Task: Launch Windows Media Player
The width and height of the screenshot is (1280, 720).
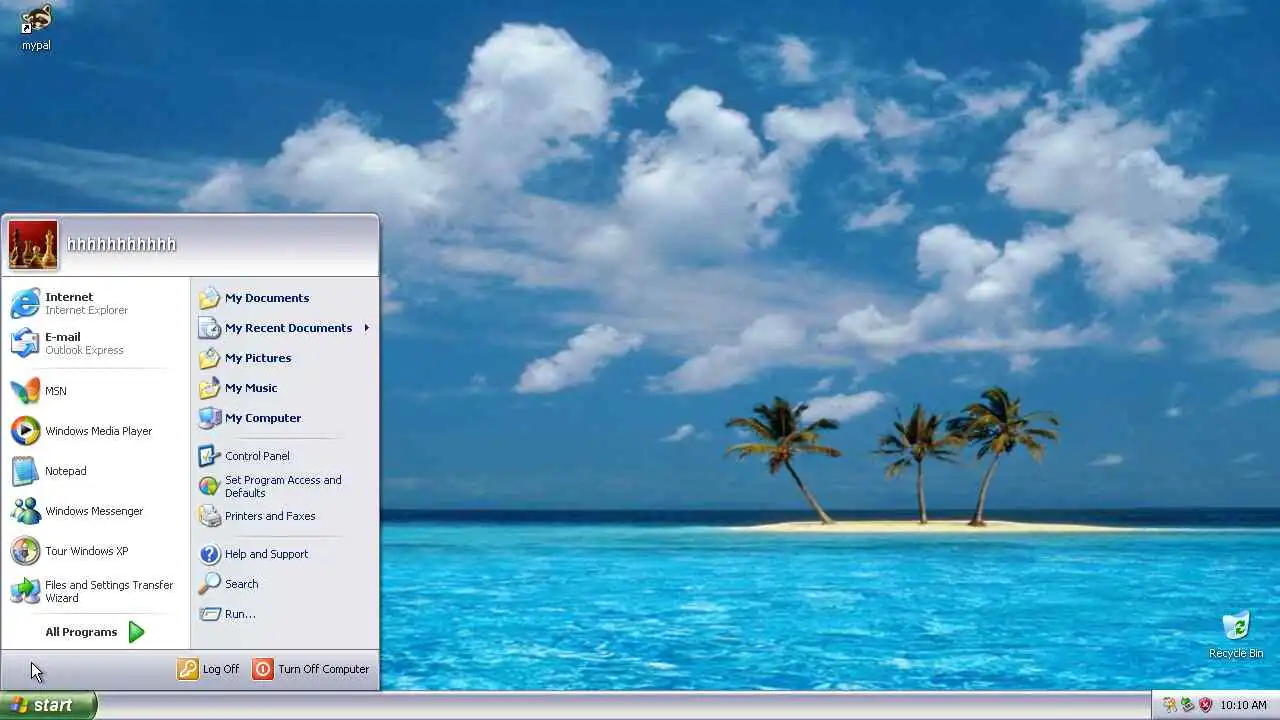Action: point(96,431)
